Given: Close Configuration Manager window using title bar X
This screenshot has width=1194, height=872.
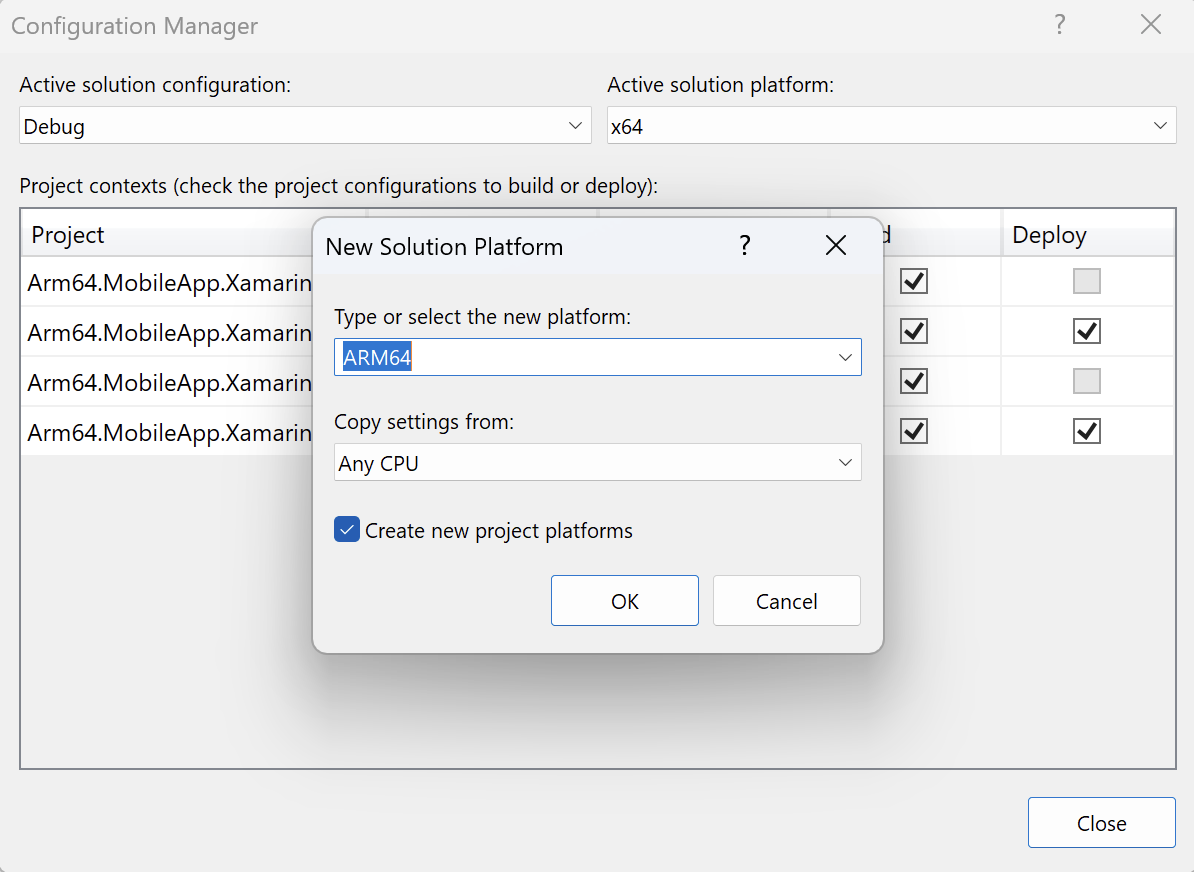Looking at the screenshot, I should point(1151,25).
